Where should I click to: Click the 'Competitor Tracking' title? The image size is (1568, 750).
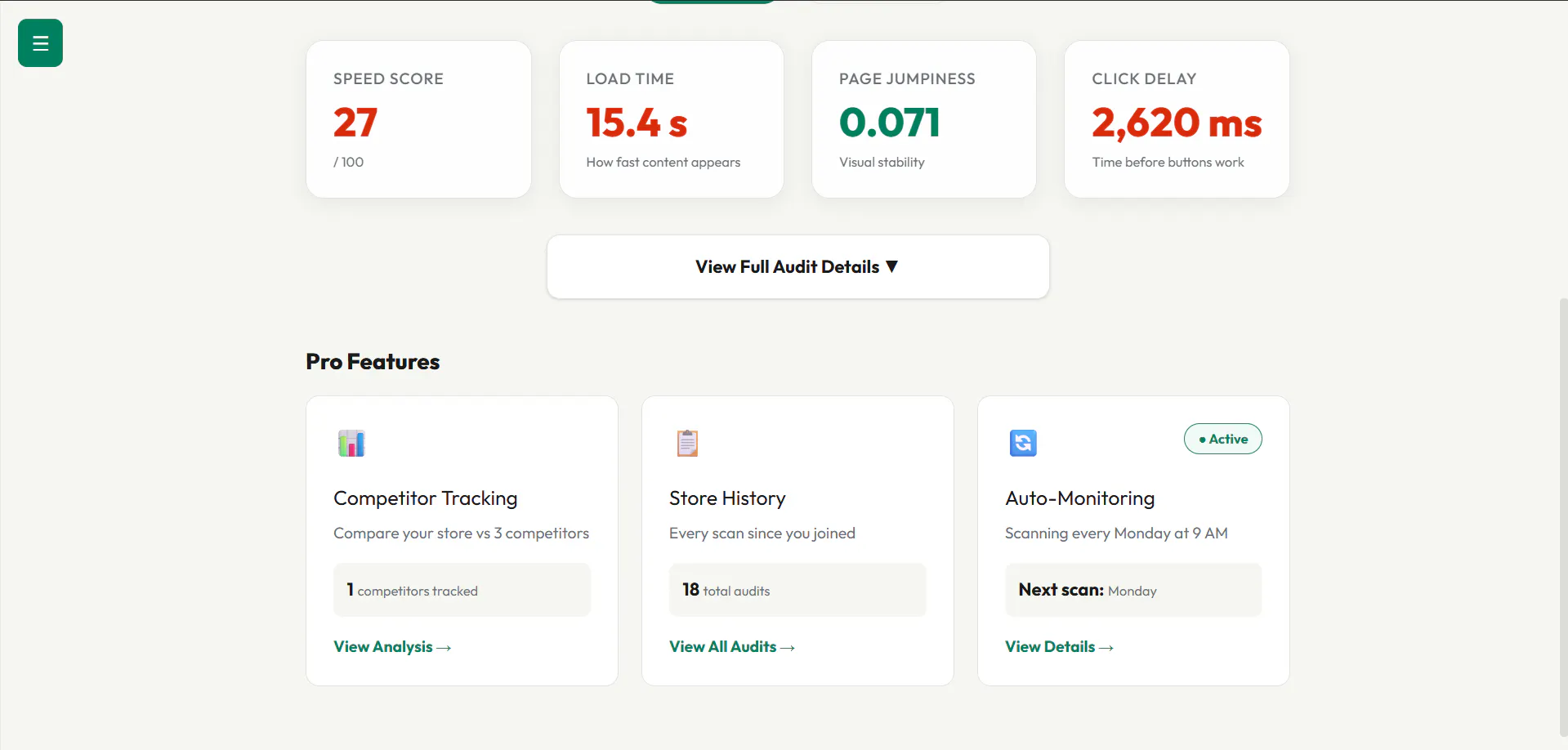426,498
